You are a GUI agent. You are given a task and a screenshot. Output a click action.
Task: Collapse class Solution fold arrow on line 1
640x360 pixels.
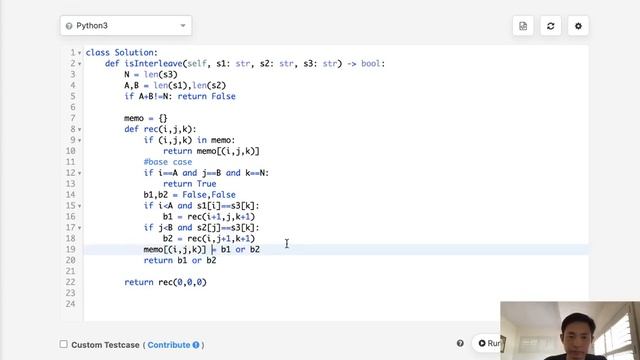click(x=80, y=53)
